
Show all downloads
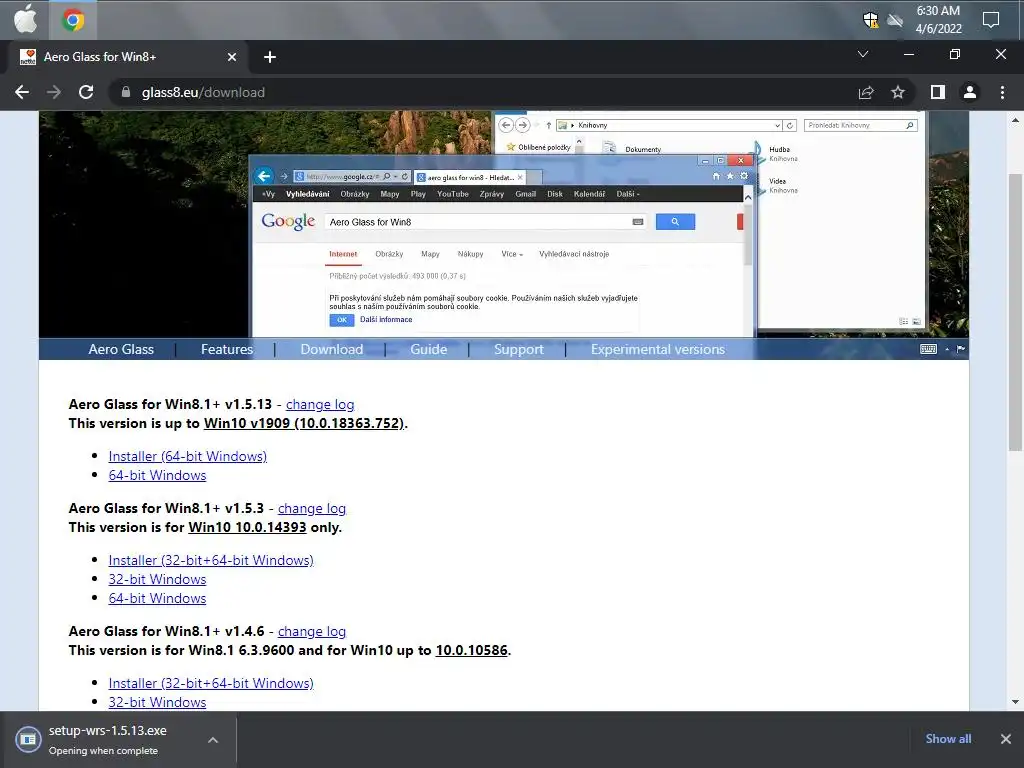[x=948, y=739]
